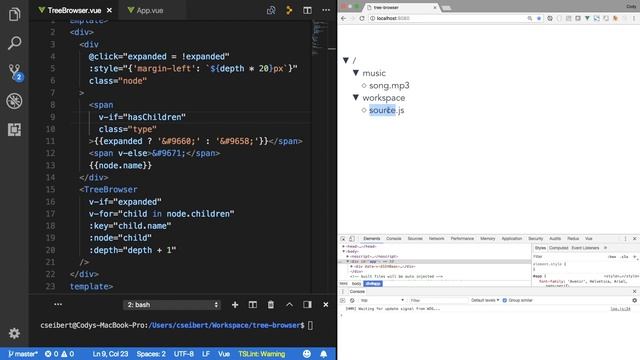Toggle the DevTools device toolbar
This screenshot has width=640, height=360.
tap(352, 238)
